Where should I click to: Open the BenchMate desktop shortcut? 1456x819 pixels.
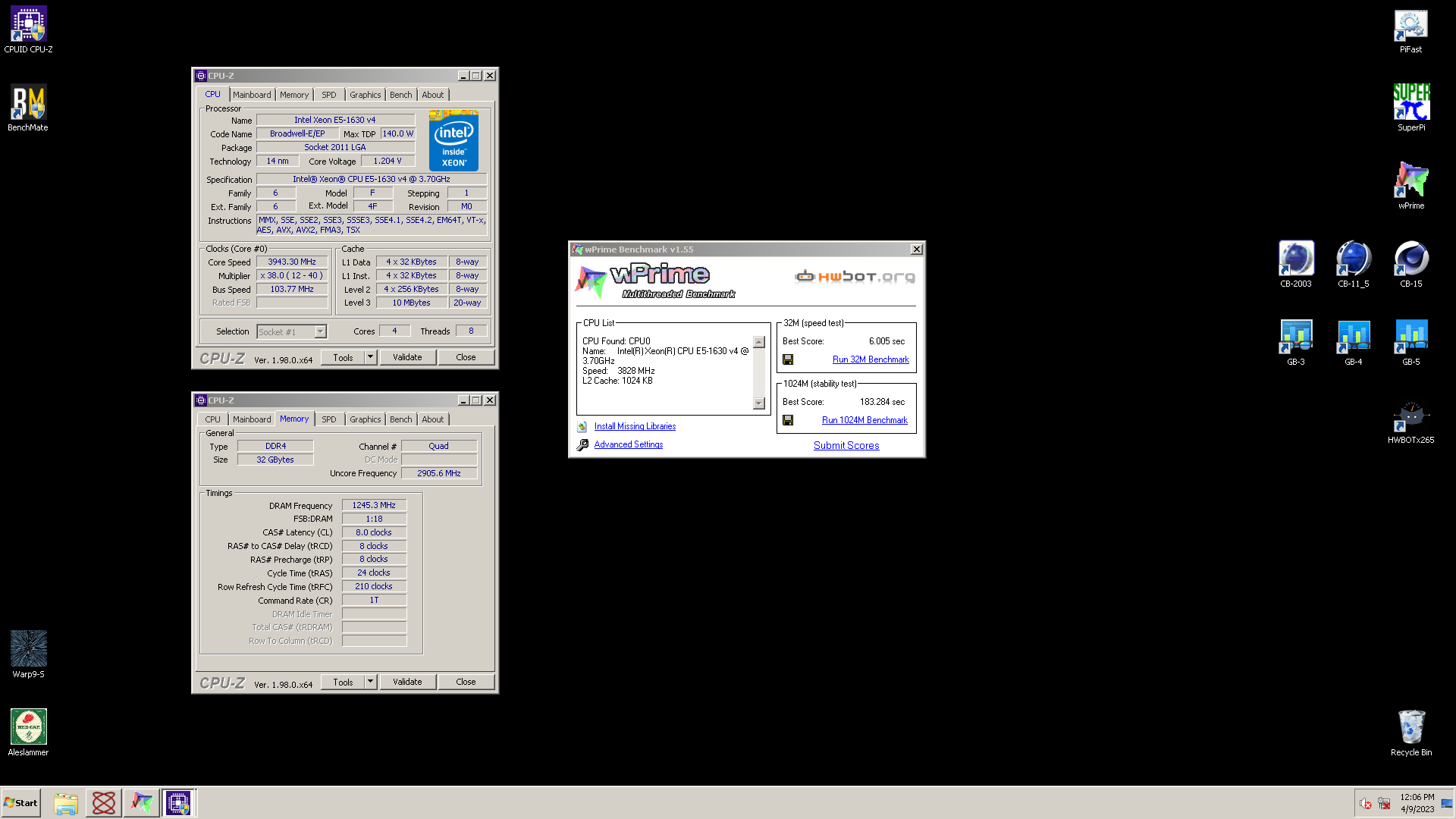click(28, 108)
